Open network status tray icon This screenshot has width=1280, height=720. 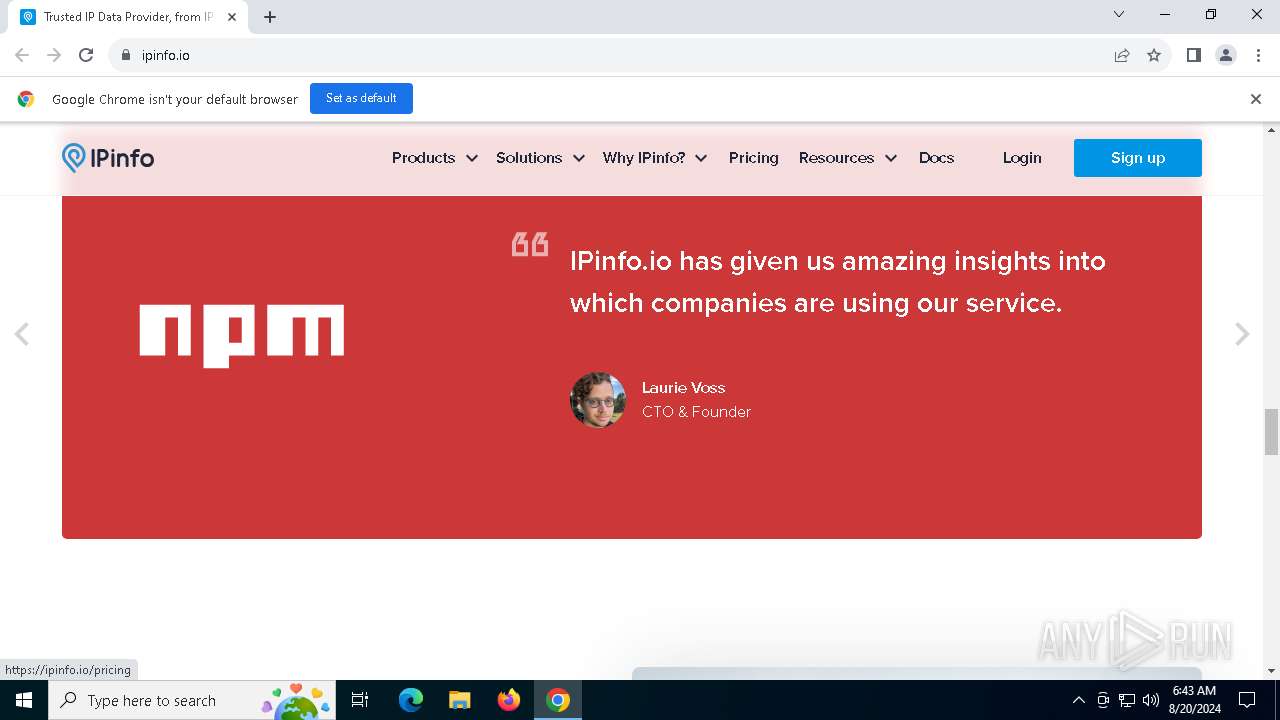pos(1127,700)
